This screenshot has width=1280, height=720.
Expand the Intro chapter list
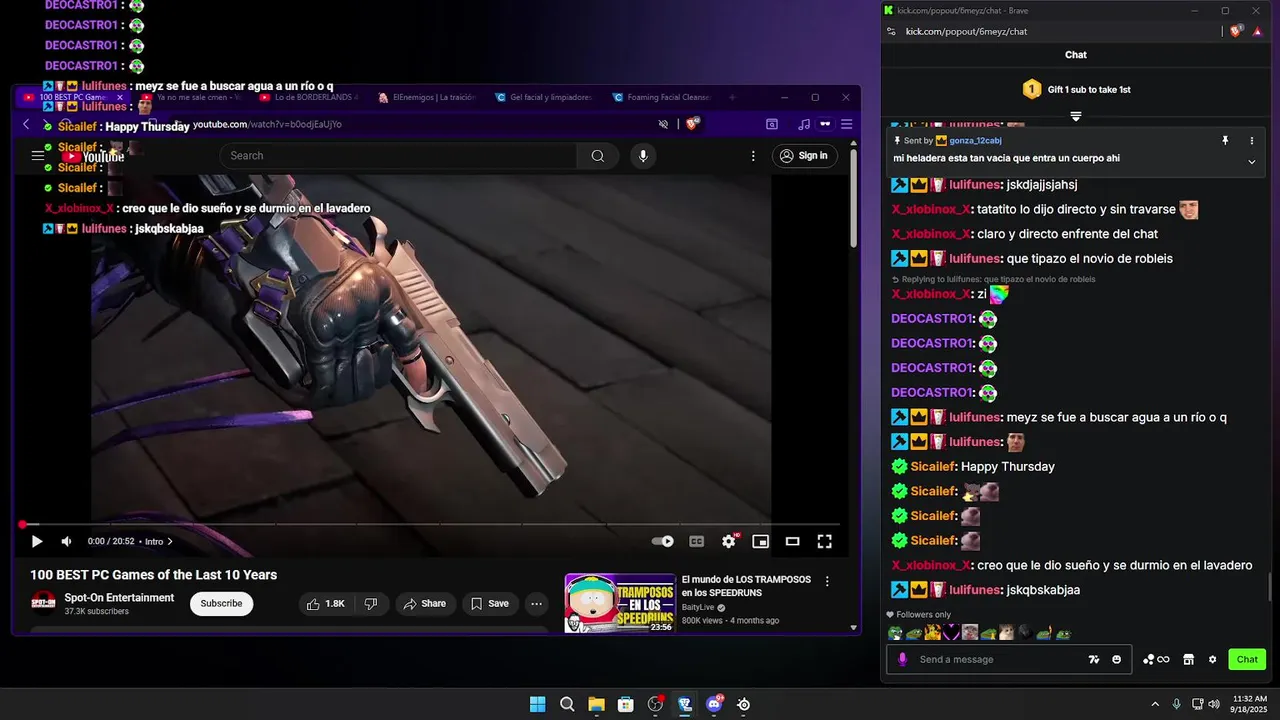click(x=159, y=541)
